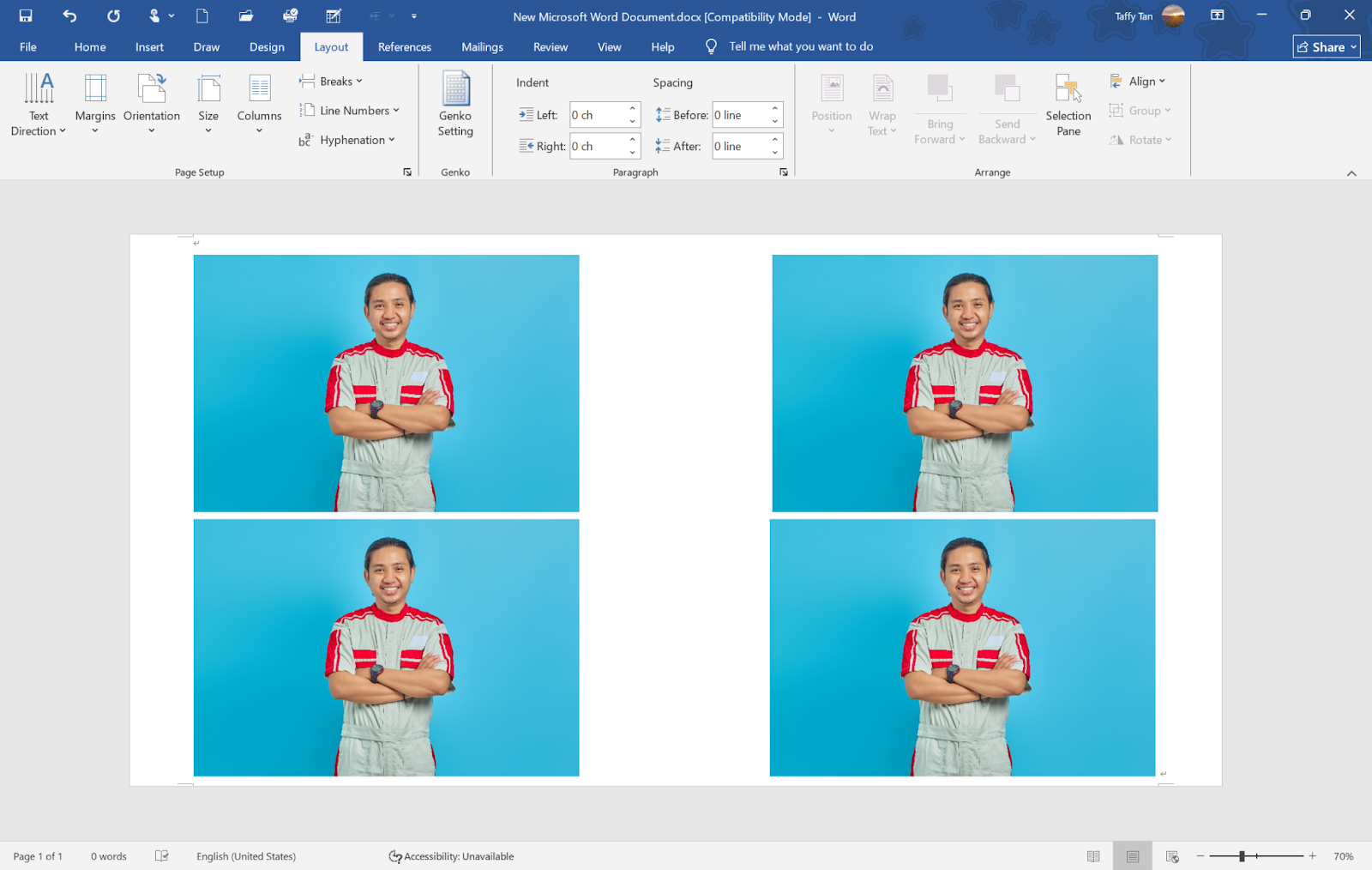Switch to Mailings tab

[x=483, y=47]
